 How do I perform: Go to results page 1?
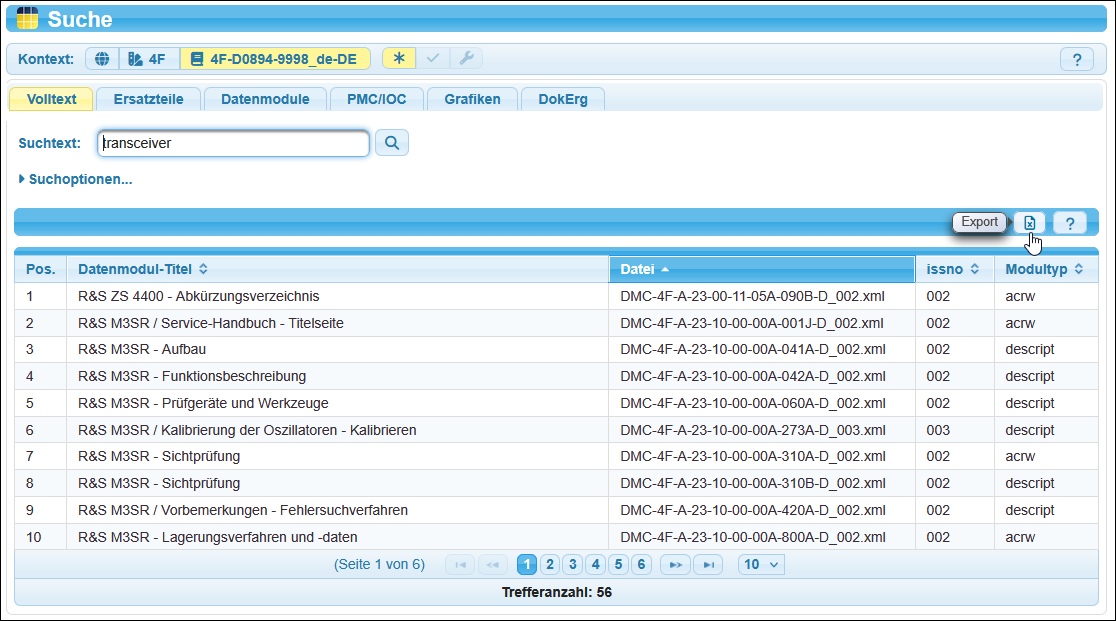pyautogui.click(x=527, y=565)
